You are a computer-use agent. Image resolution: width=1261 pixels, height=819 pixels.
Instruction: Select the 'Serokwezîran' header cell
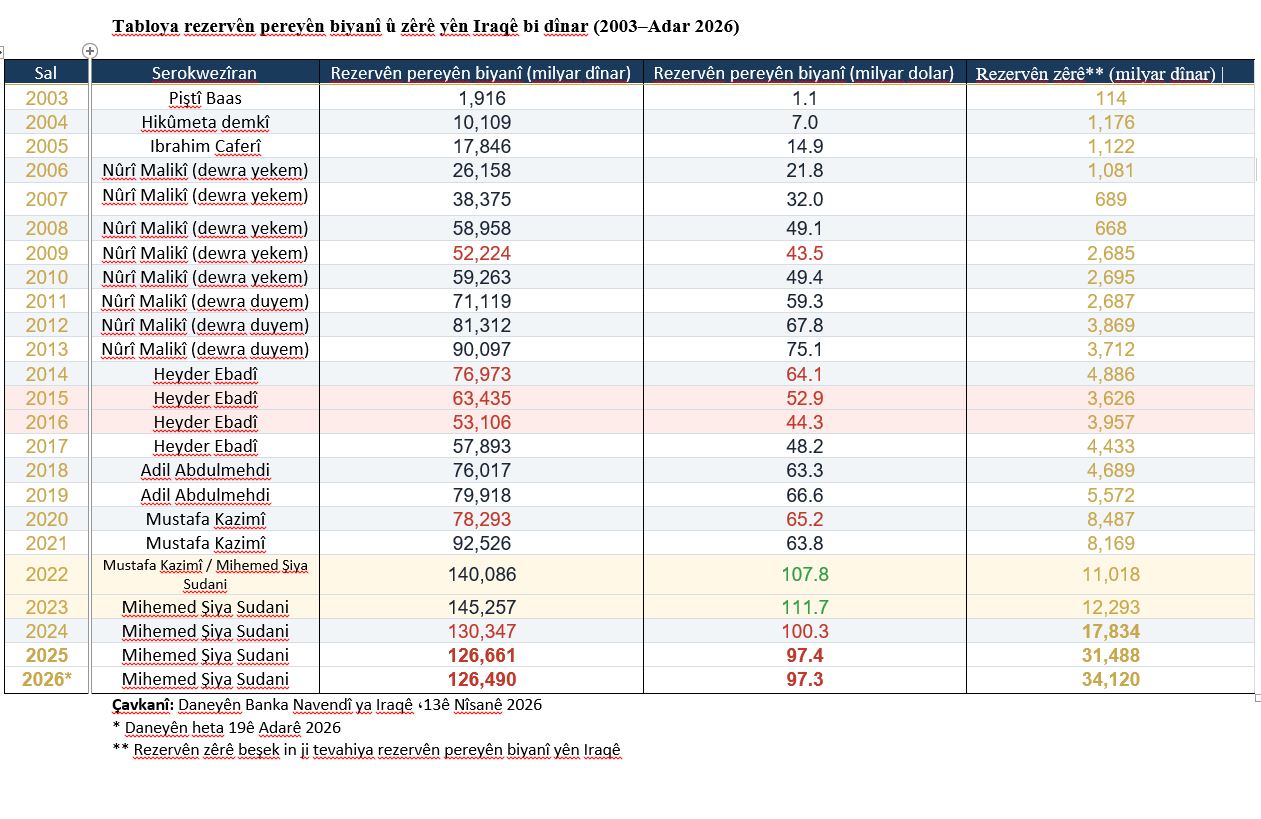point(204,73)
